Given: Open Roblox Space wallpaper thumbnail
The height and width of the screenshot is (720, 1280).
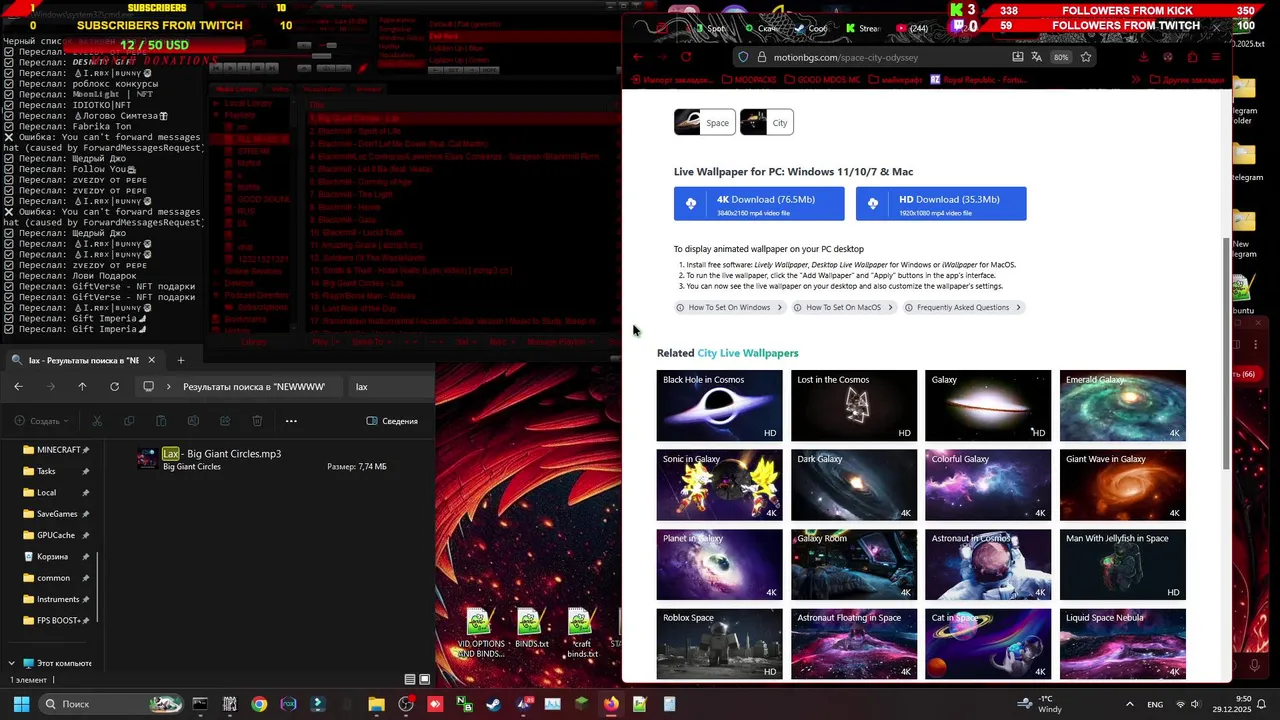Looking at the screenshot, I should coord(719,644).
